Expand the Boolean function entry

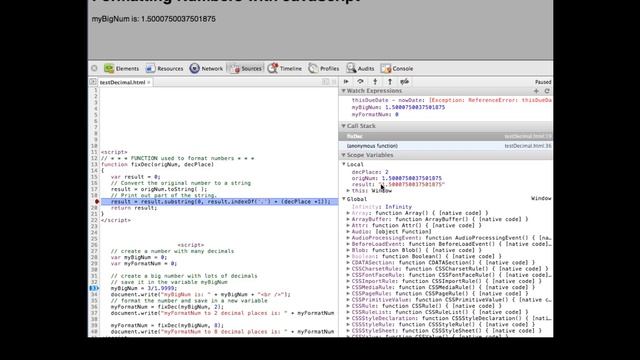point(348,256)
